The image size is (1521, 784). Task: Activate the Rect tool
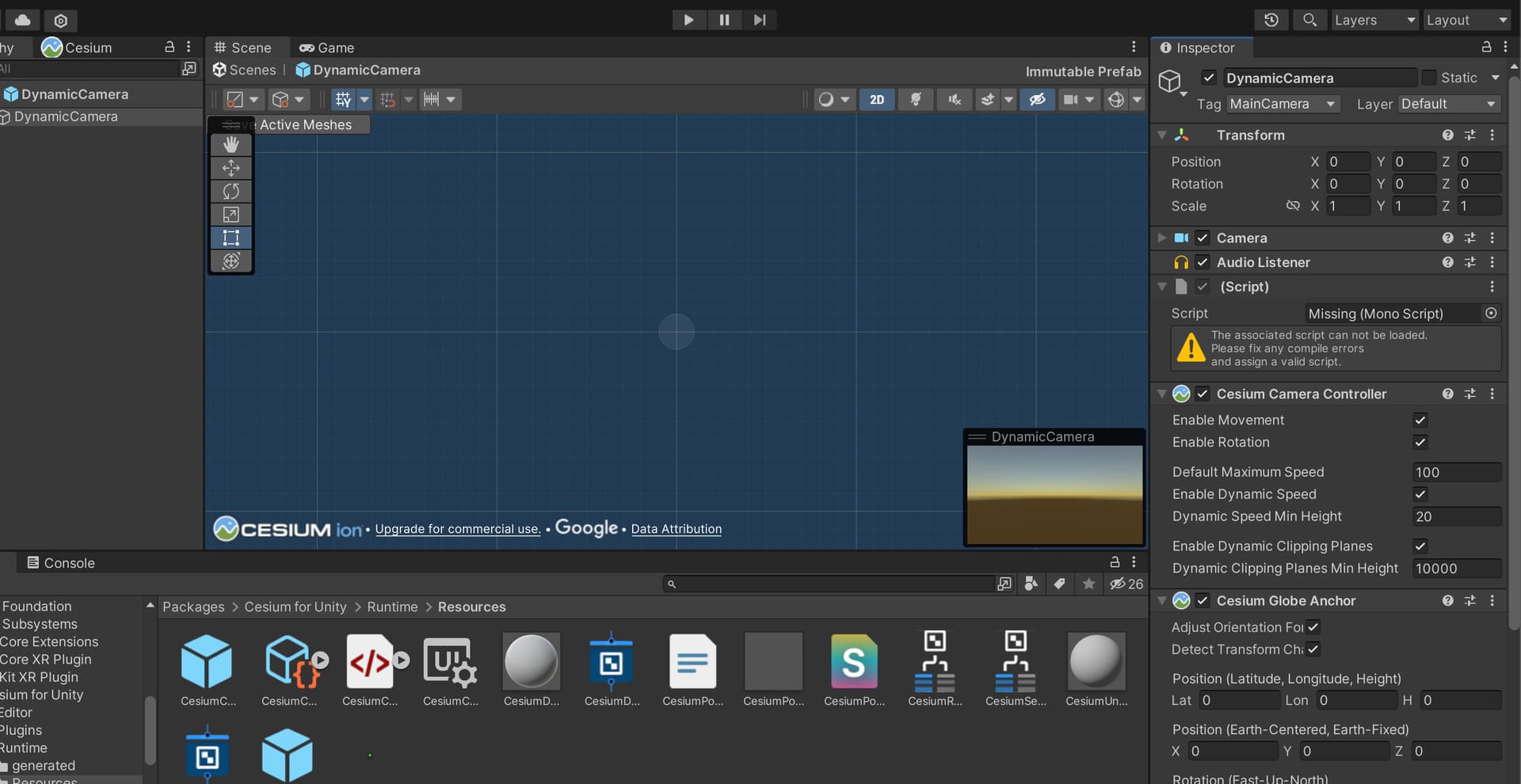click(231, 238)
